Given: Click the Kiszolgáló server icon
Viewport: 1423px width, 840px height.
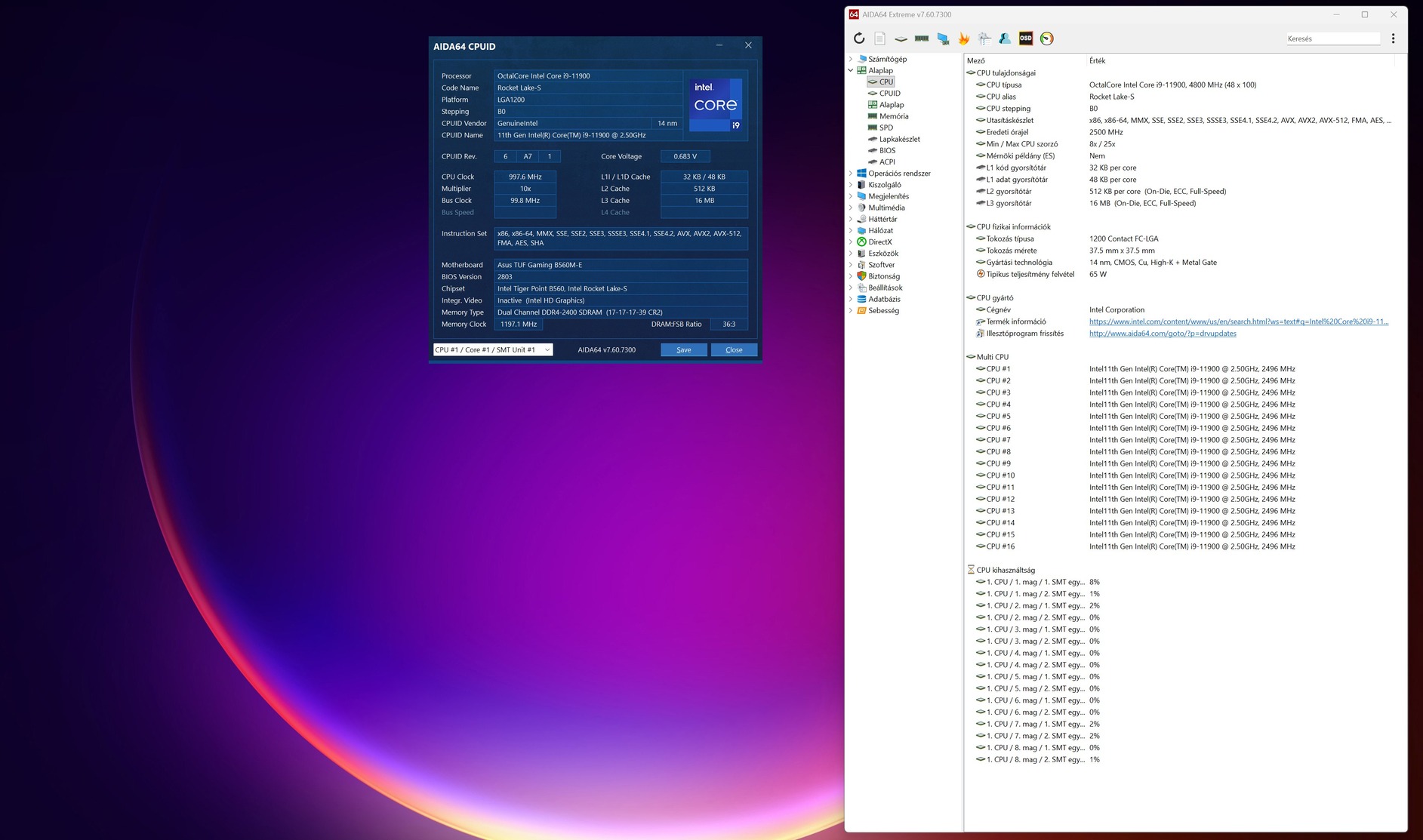Looking at the screenshot, I should click(x=862, y=185).
